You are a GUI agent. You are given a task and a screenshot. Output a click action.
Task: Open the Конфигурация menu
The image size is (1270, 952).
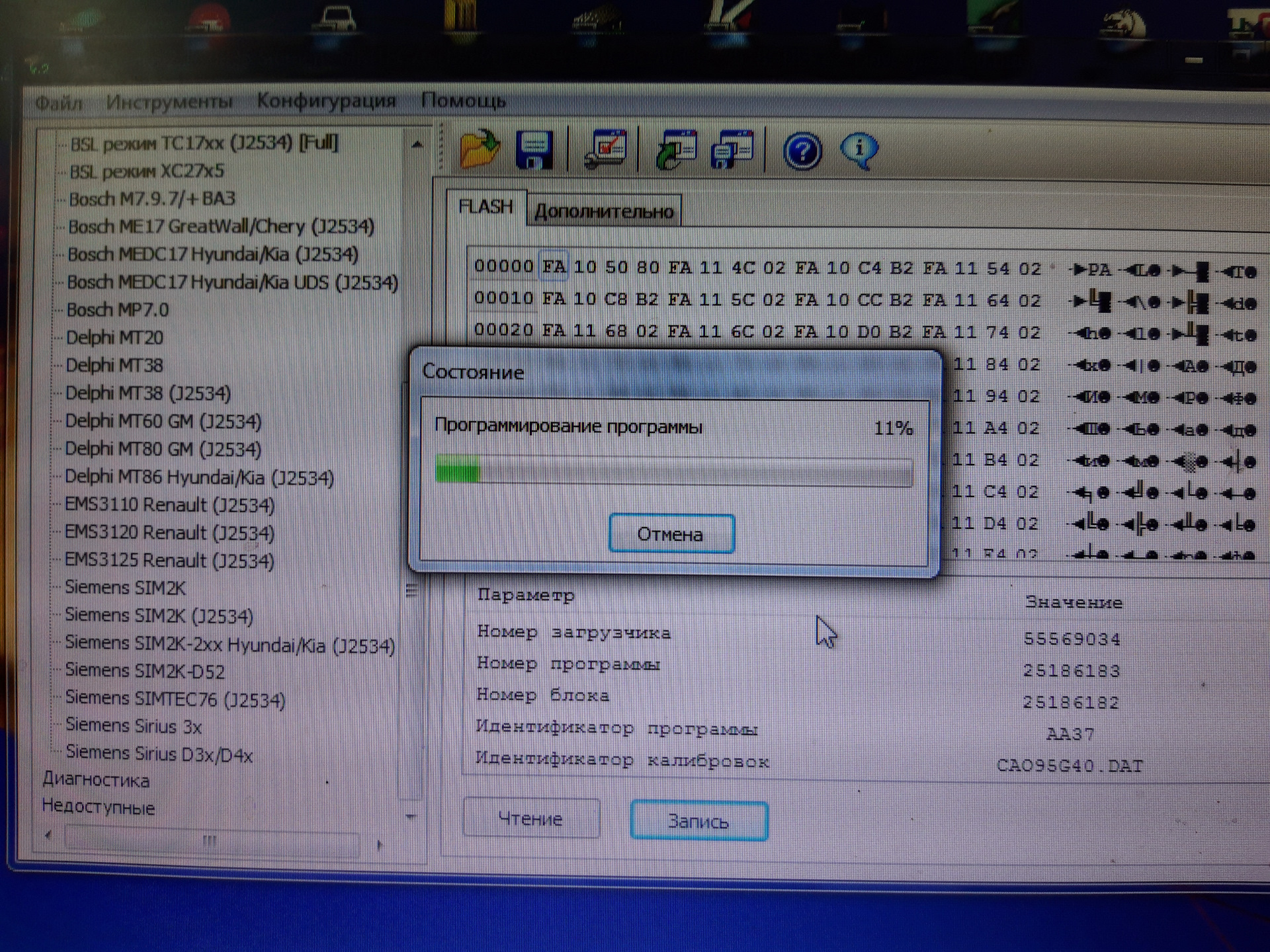326,101
